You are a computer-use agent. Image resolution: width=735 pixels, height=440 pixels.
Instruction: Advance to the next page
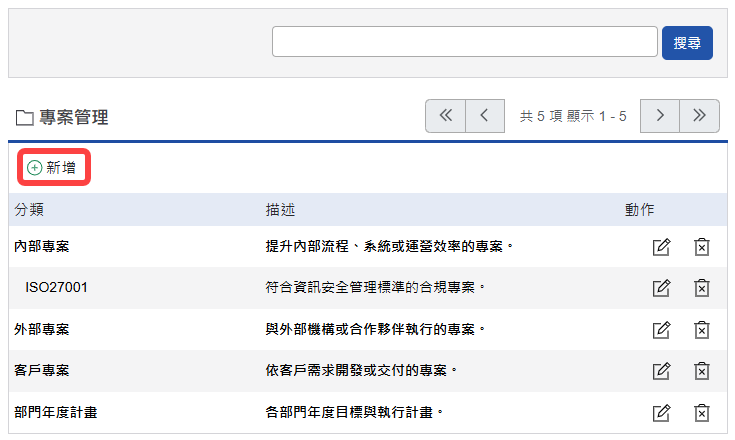[660, 116]
